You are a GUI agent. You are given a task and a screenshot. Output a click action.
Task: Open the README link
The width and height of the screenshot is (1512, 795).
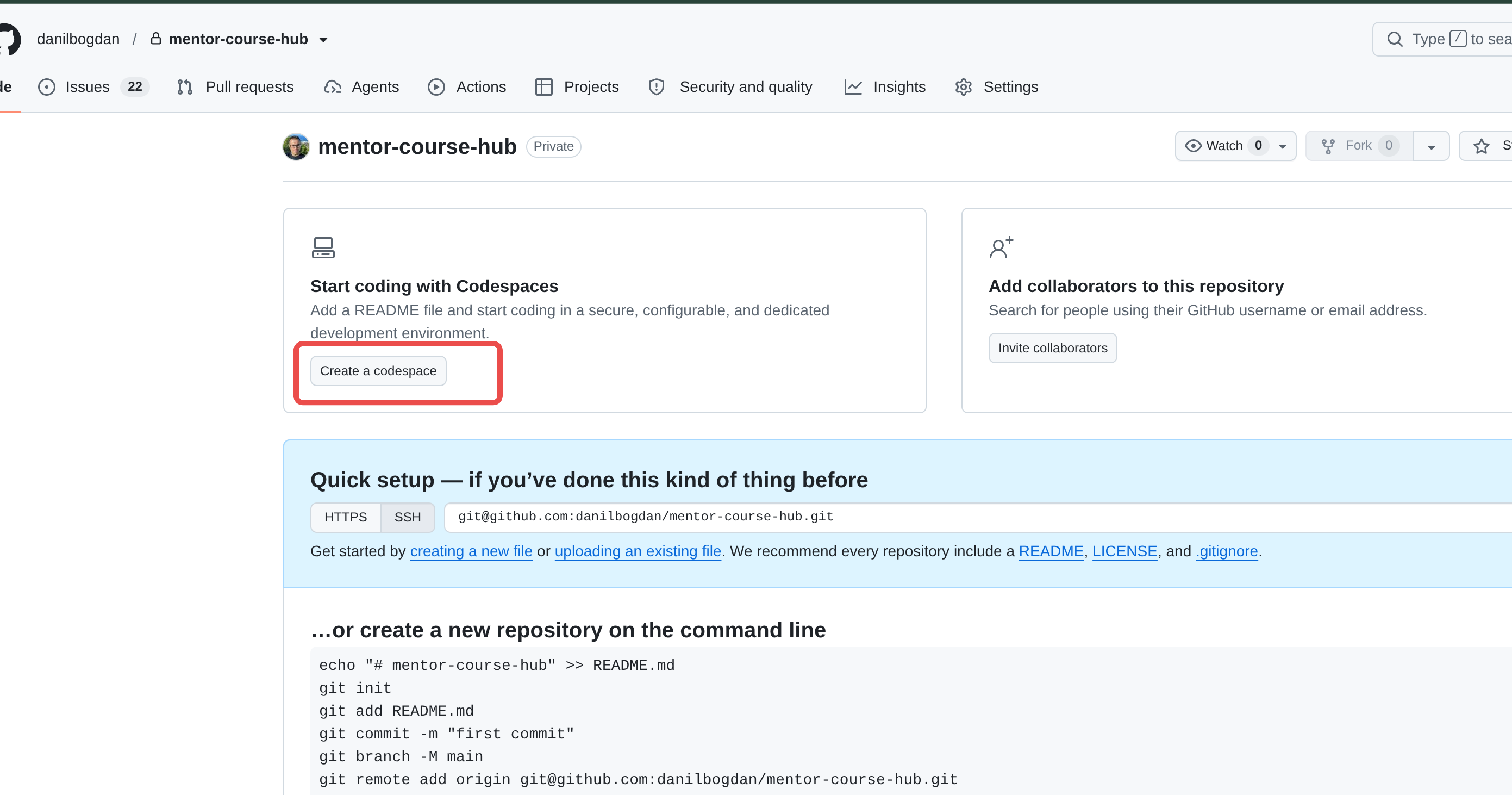[x=1051, y=551]
